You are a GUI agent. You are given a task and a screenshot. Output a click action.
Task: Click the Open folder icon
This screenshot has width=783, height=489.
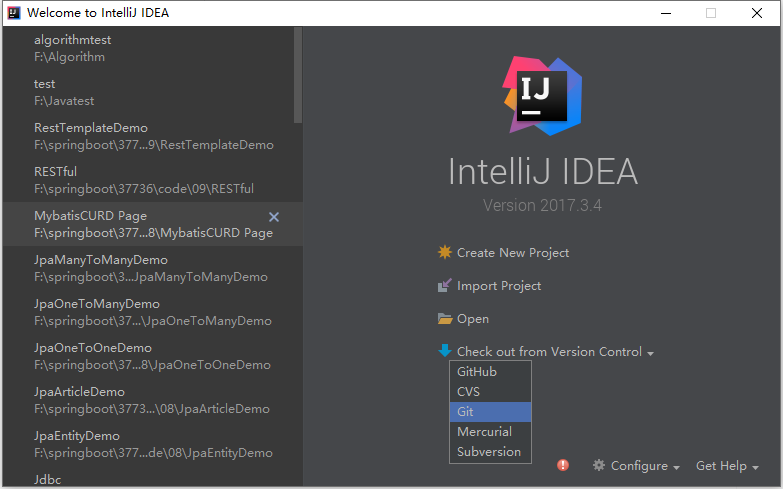[444, 318]
